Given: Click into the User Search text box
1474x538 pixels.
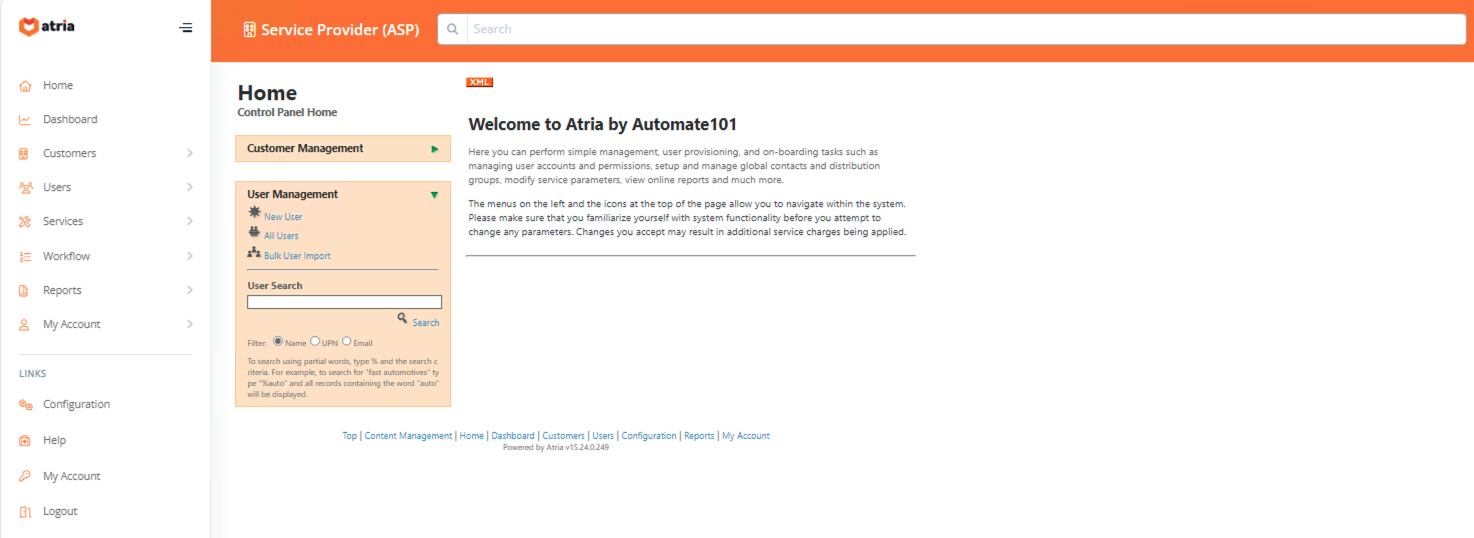Looking at the screenshot, I should pos(344,302).
